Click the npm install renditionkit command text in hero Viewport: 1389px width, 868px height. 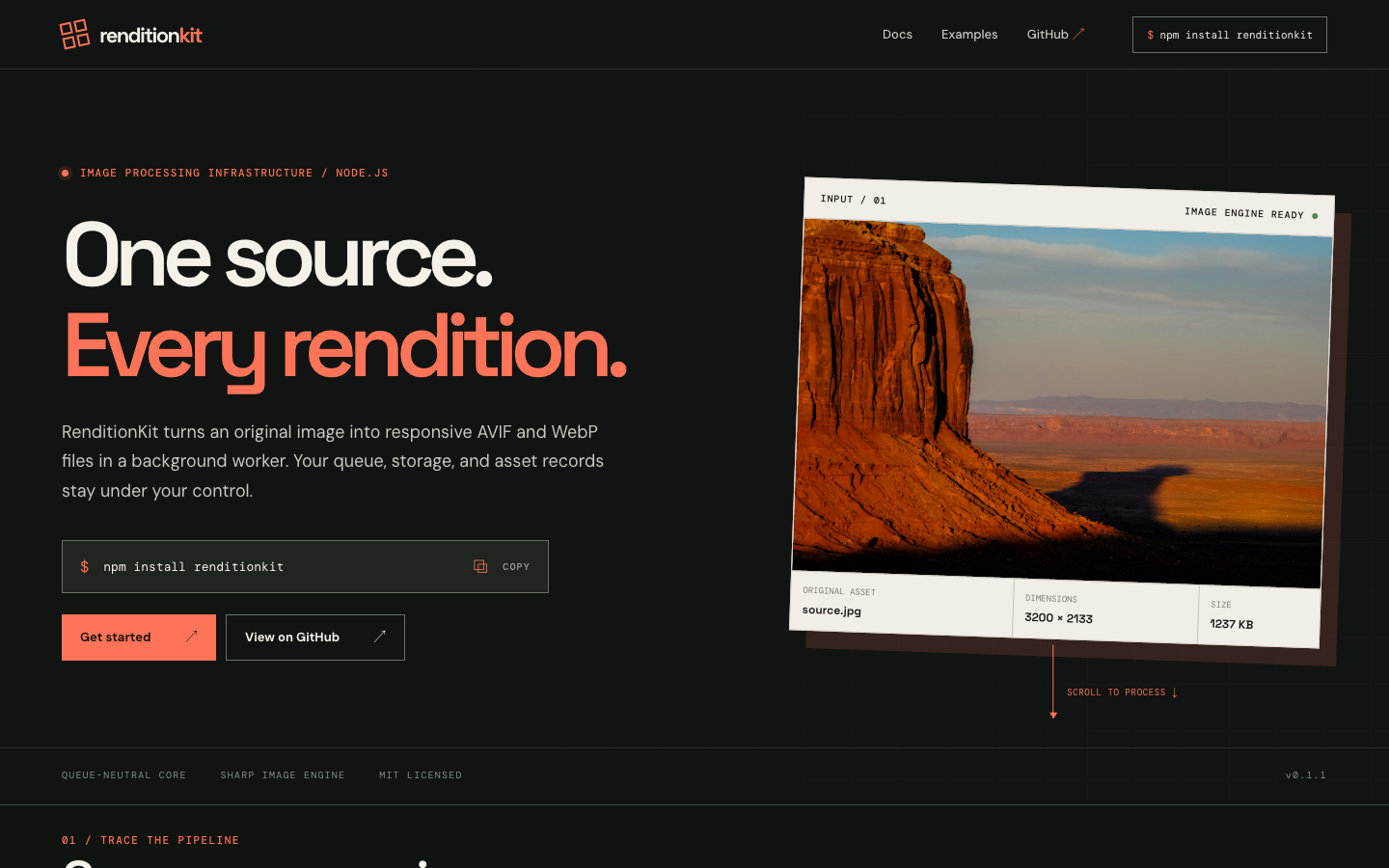(x=194, y=567)
